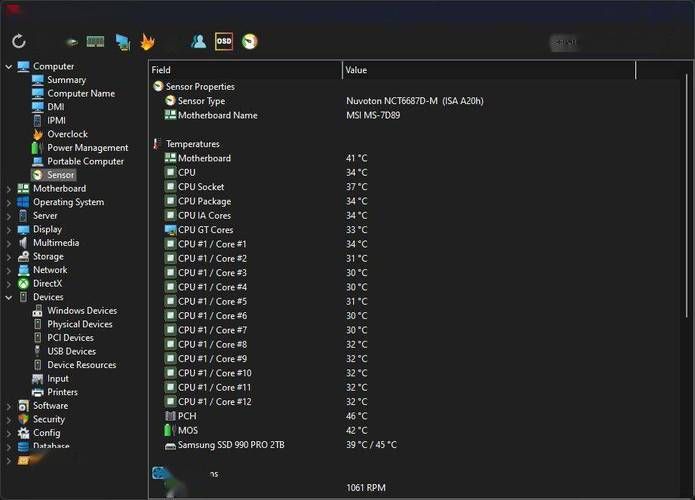Click the Value column header
695x500 pixels.
(x=488, y=70)
